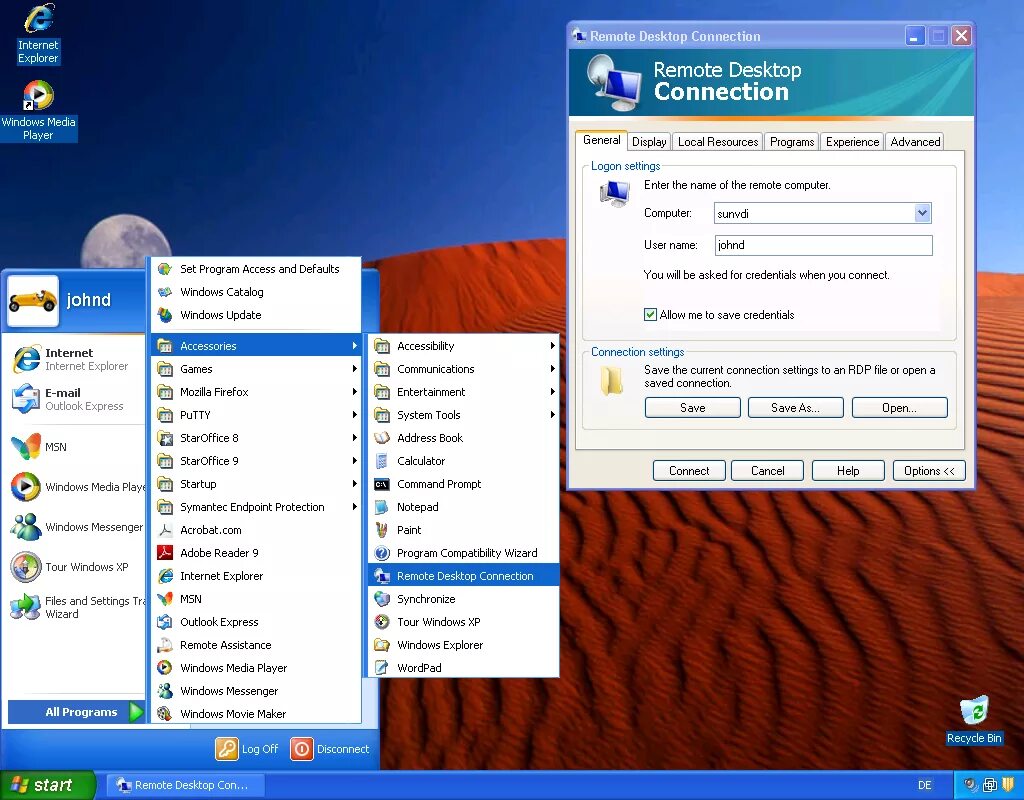Click the Windows Catalog icon
Image resolution: width=1024 pixels, height=800 pixels.
coord(165,292)
